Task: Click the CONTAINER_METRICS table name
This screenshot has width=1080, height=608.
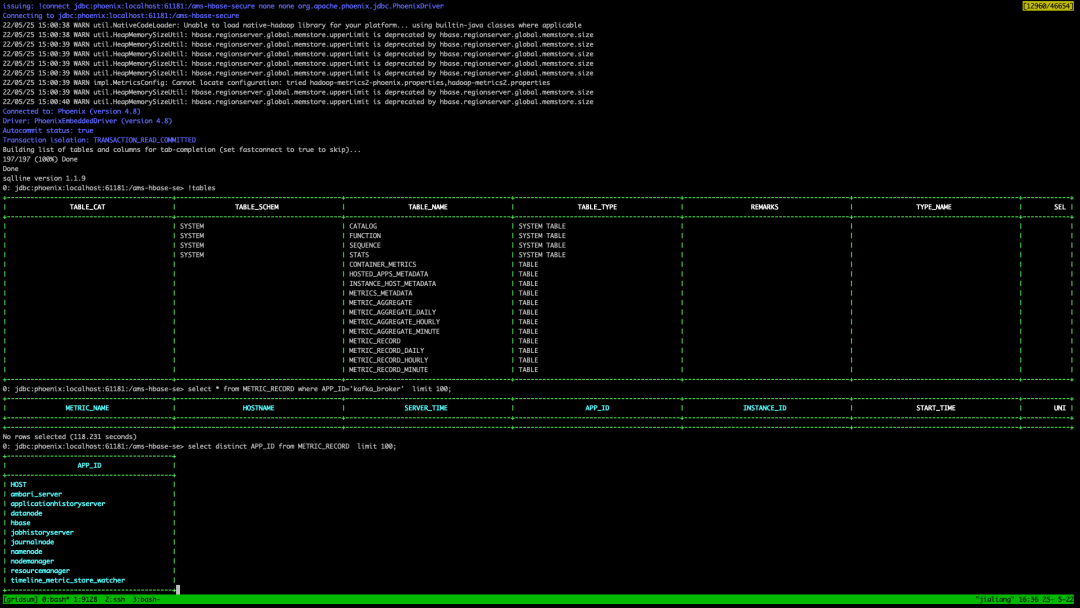Action: tap(383, 265)
